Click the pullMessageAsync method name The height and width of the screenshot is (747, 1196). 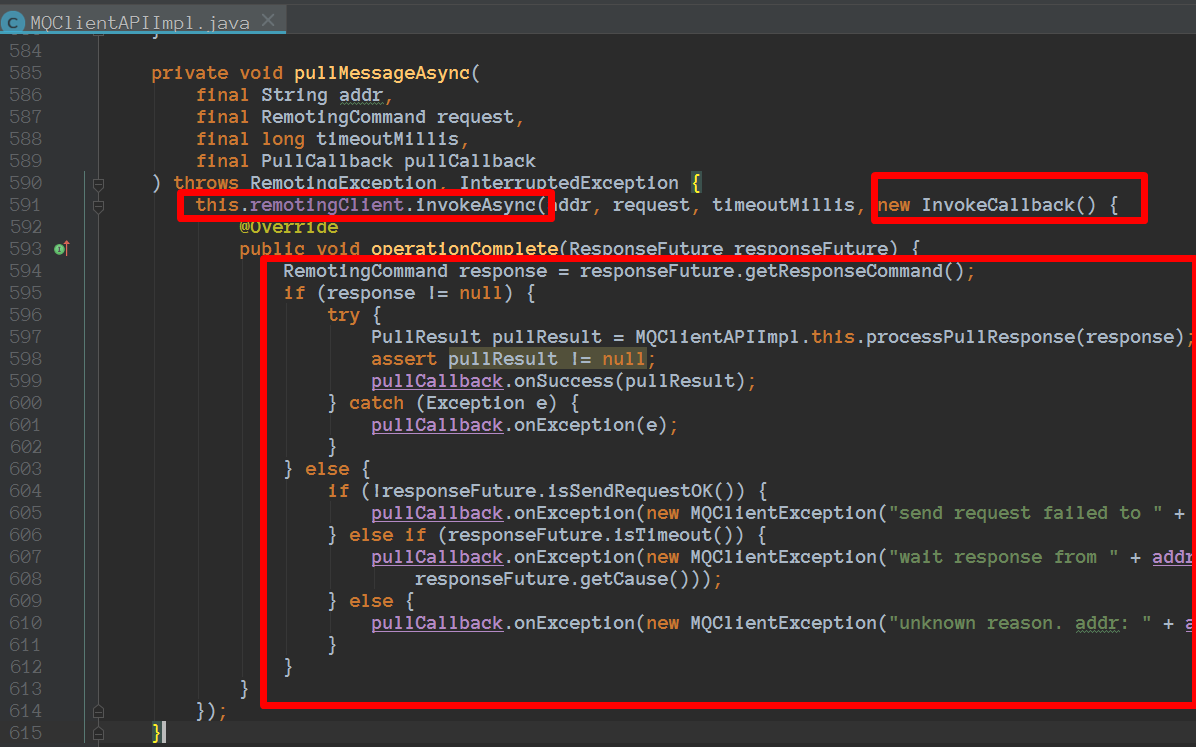pos(382,73)
